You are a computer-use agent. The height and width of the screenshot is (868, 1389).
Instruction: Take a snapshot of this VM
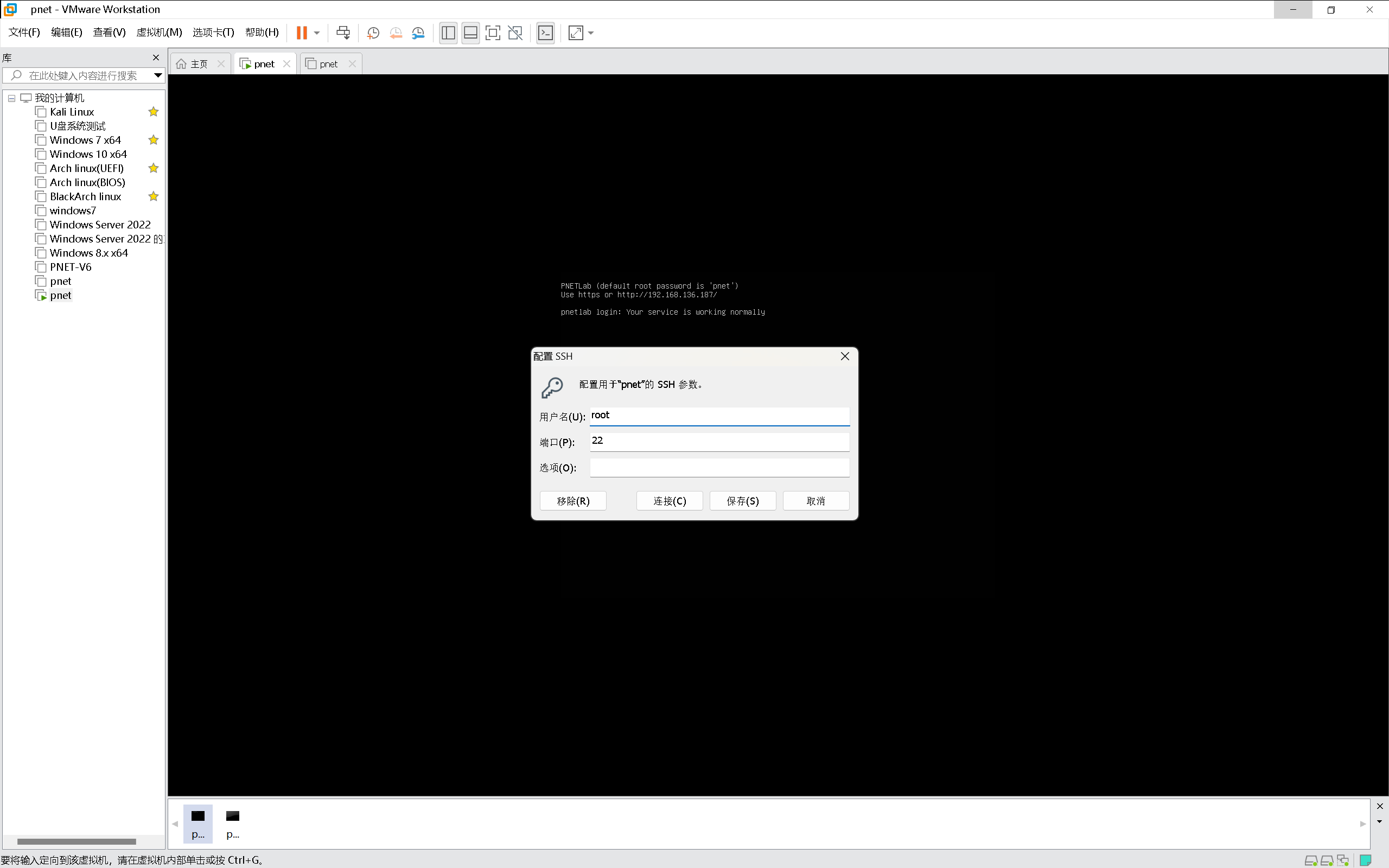coord(373,33)
